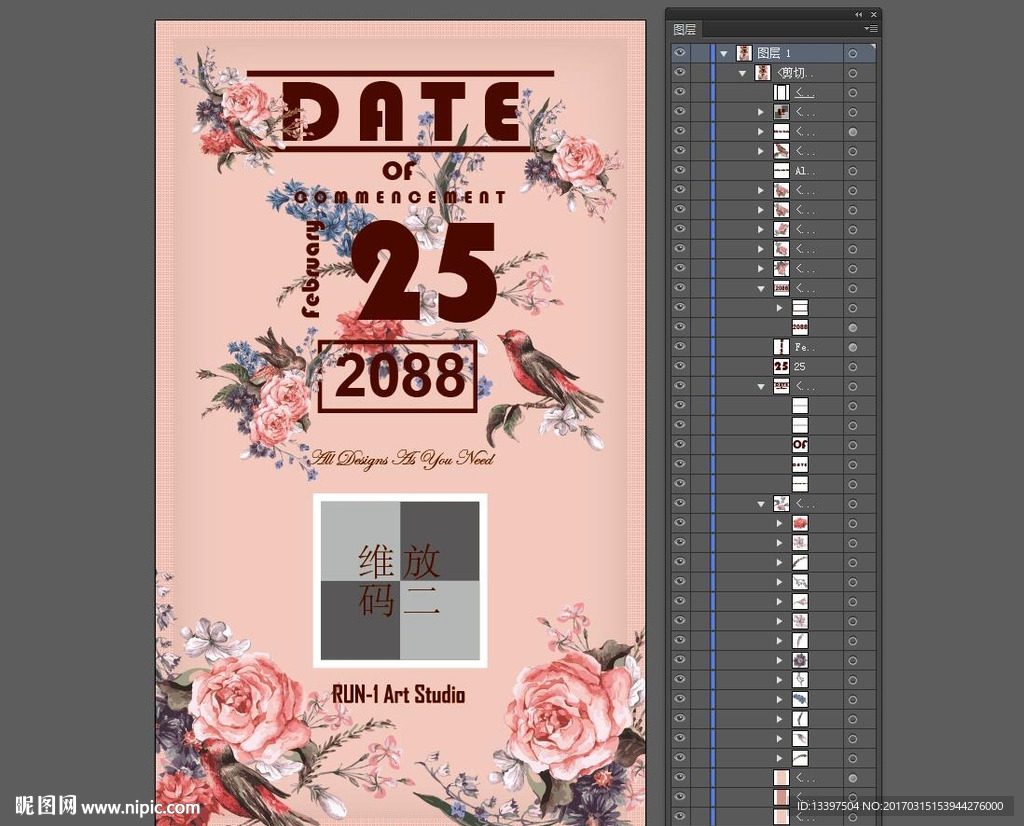Click target circle of the 'Fe..' layer
1024x826 pixels.
pyautogui.click(x=853, y=347)
